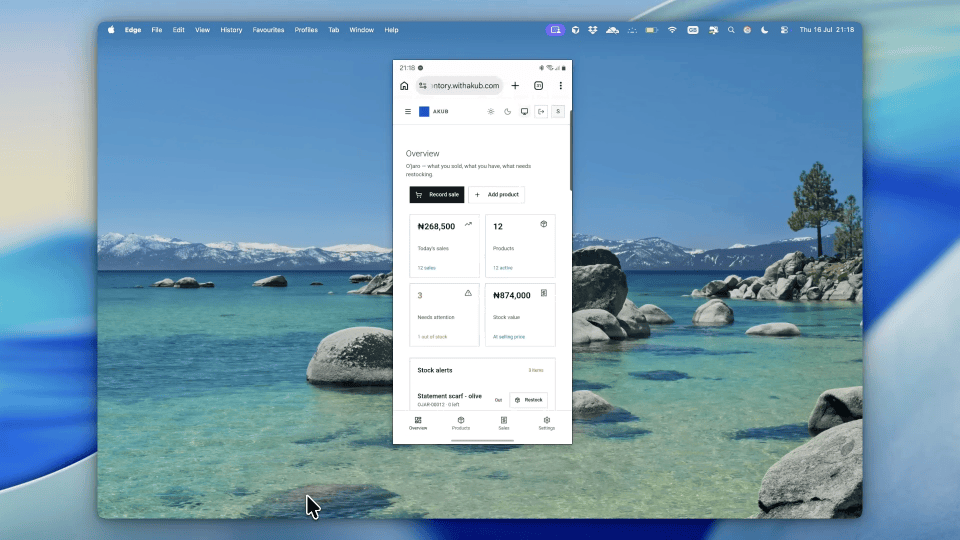Open Spotlight search magnifier icon
The width and height of the screenshot is (960, 540).
tap(730, 29)
